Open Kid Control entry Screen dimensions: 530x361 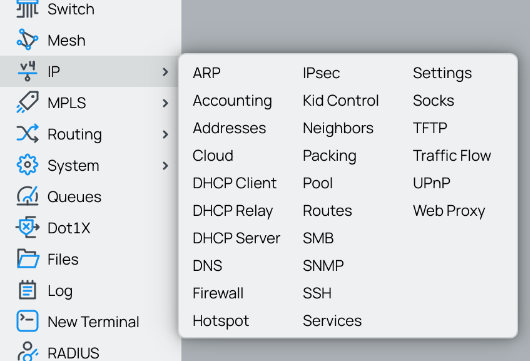pyautogui.click(x=341, y=101)
